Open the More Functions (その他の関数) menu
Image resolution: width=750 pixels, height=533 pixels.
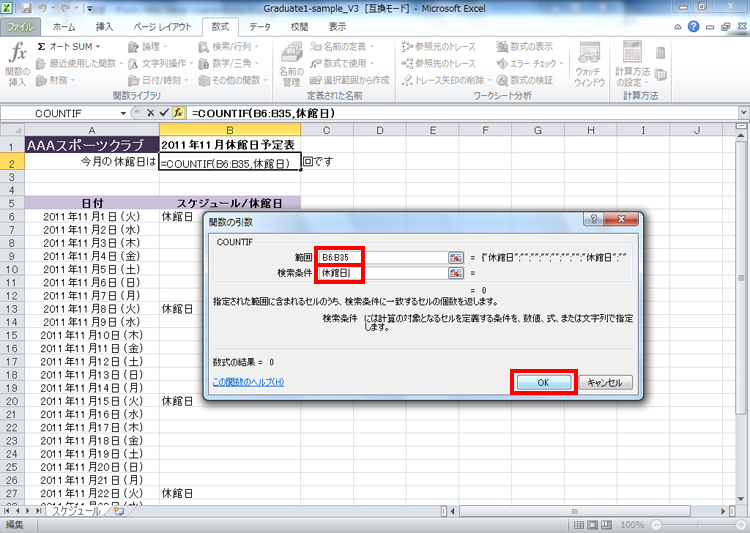233,80
